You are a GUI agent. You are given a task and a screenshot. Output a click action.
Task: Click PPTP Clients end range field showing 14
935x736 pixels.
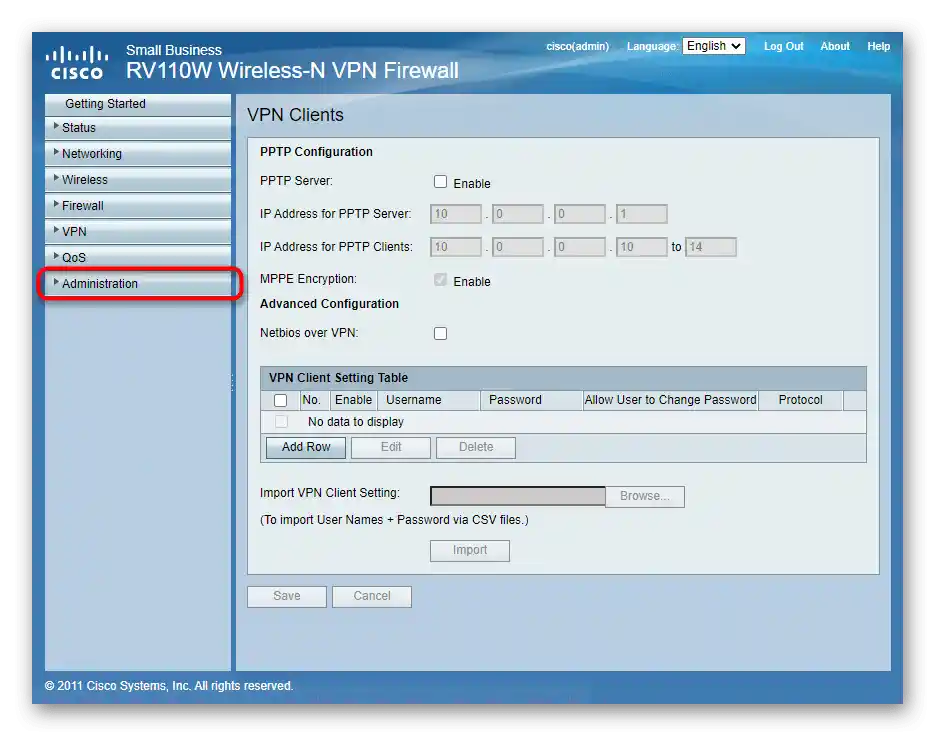[711, 247]
